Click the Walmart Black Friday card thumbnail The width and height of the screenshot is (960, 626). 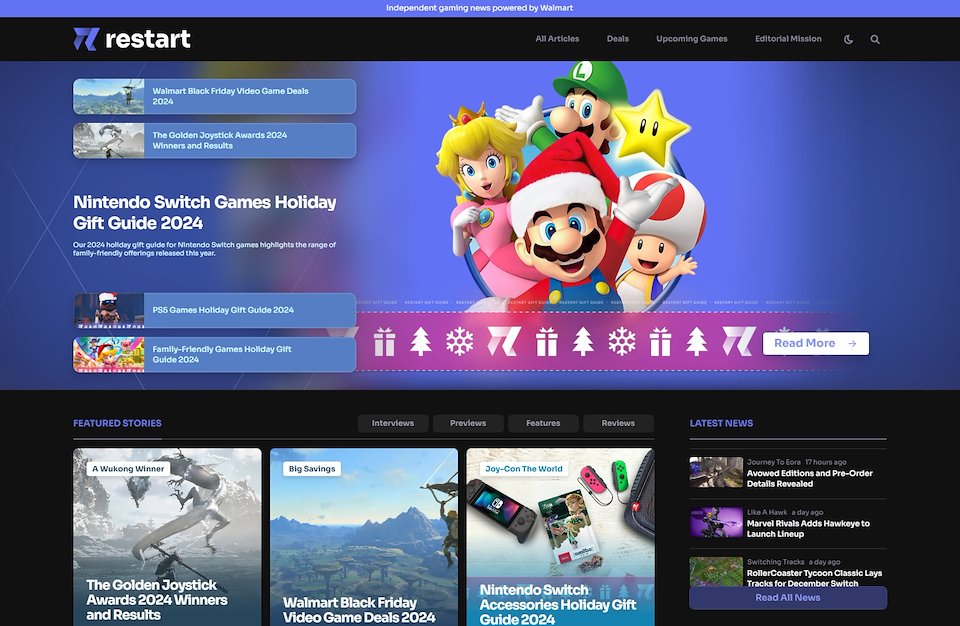(108, 96)
